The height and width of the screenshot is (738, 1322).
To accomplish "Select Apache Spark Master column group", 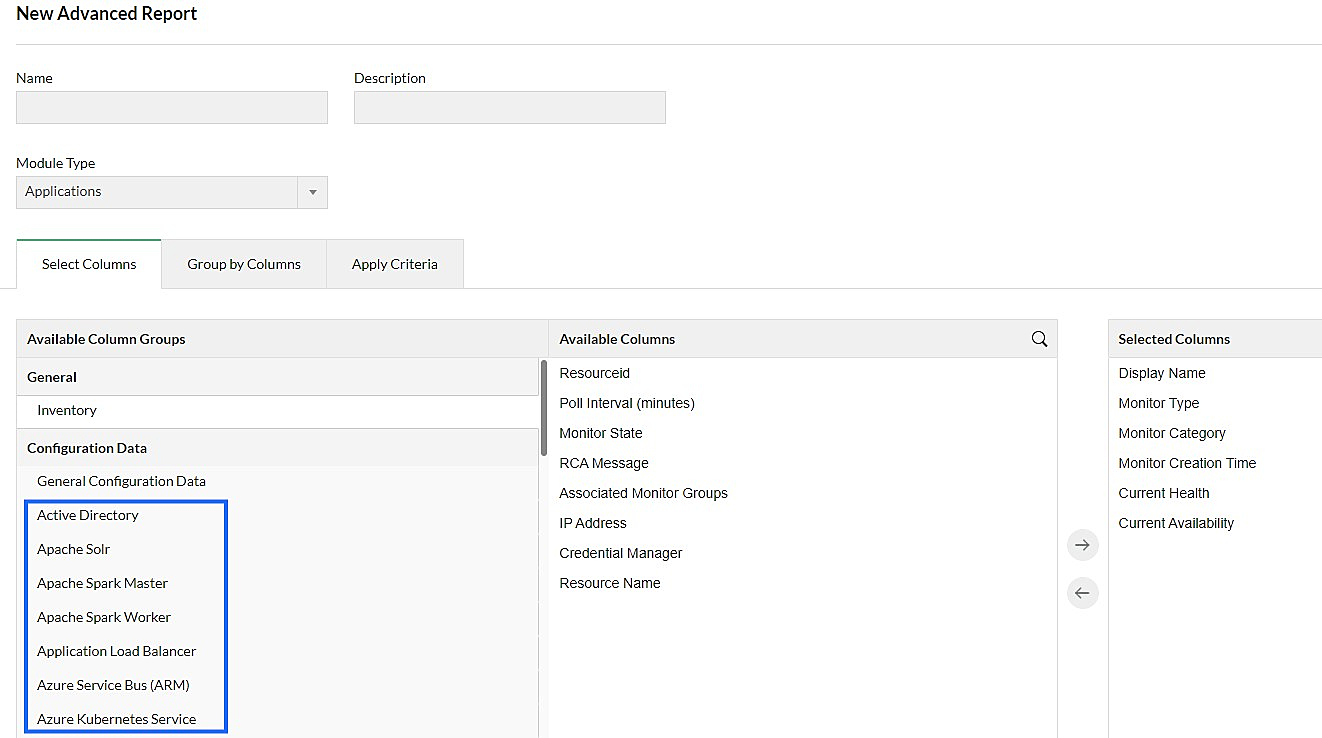I will (102, 583).
